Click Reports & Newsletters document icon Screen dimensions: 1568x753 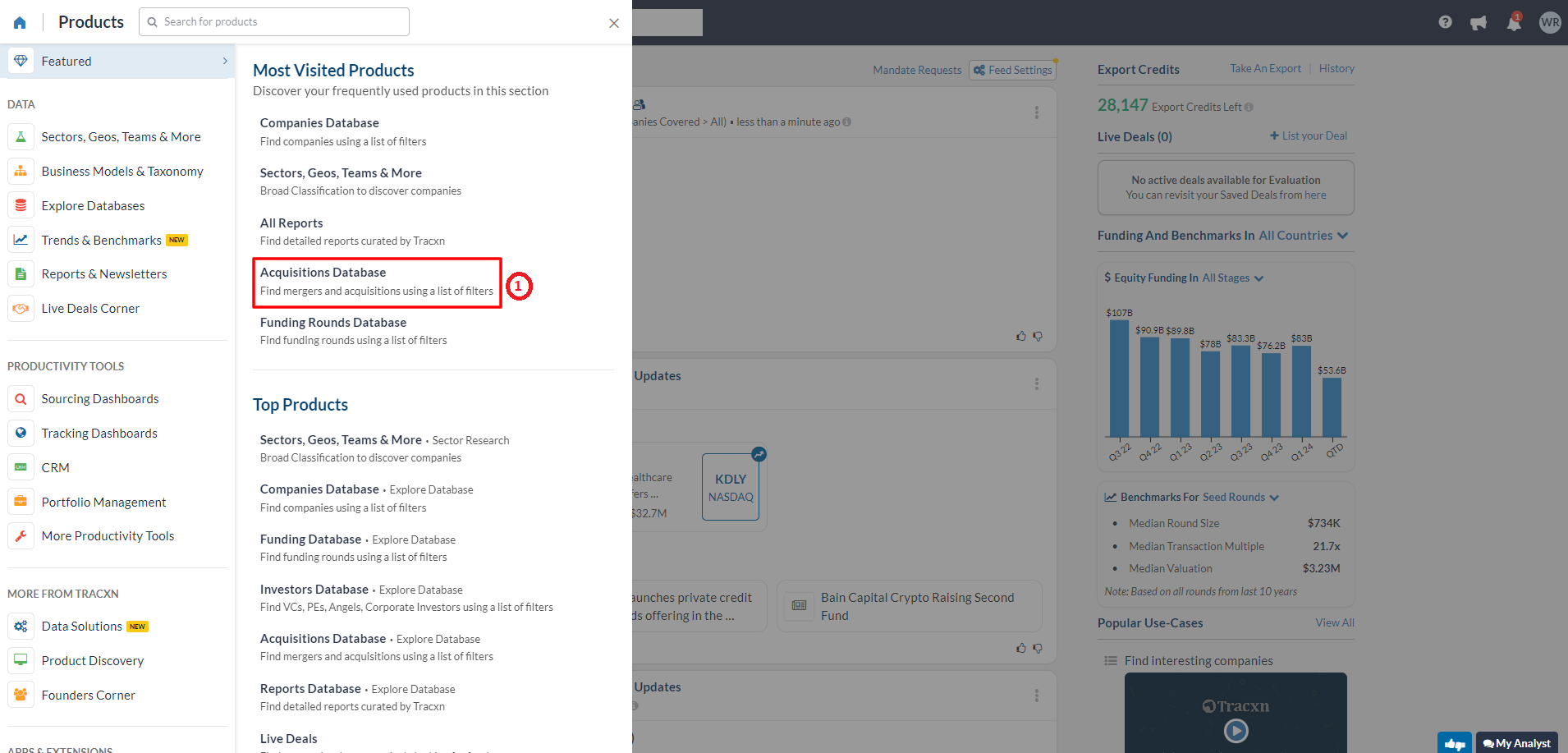click(21, 273)
